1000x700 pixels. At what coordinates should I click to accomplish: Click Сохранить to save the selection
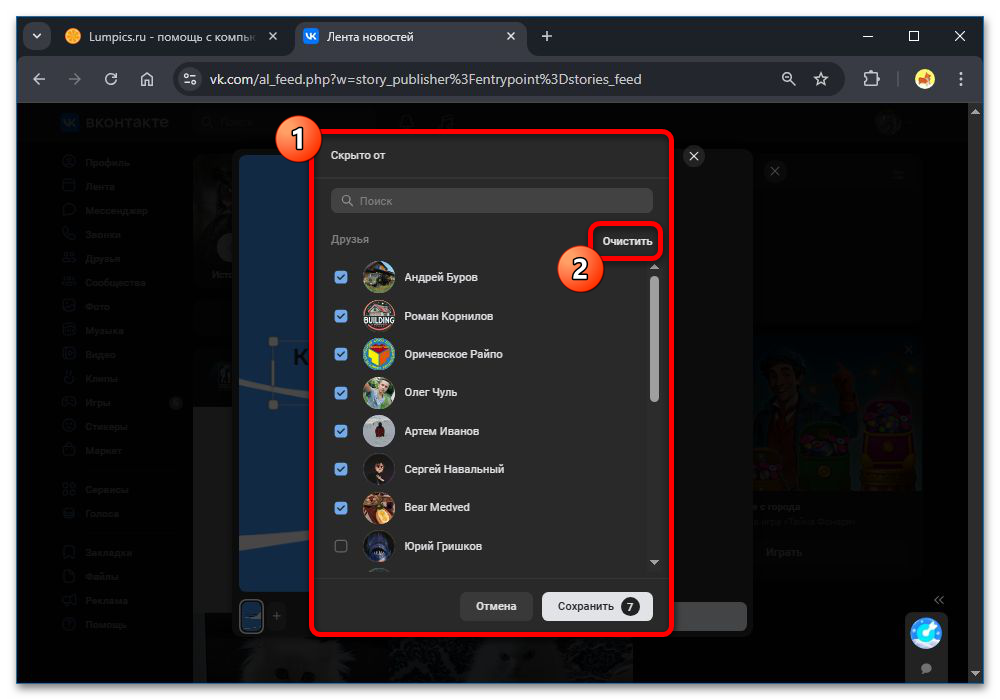click(596, 606)
